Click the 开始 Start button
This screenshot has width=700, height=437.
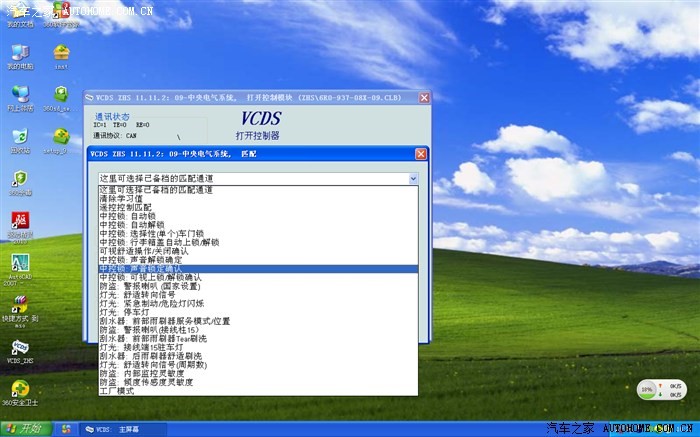[x=26, y=429]
